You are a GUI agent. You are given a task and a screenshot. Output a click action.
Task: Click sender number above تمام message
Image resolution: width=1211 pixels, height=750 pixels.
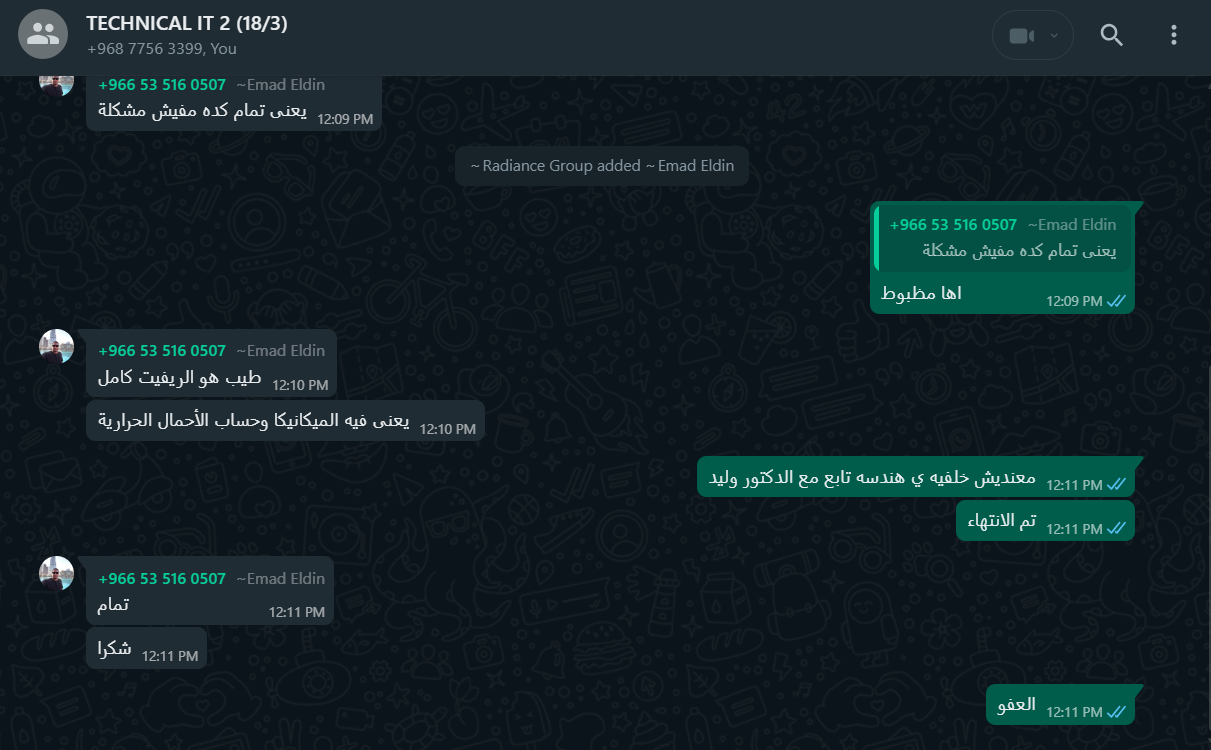[x=162, y=579]
